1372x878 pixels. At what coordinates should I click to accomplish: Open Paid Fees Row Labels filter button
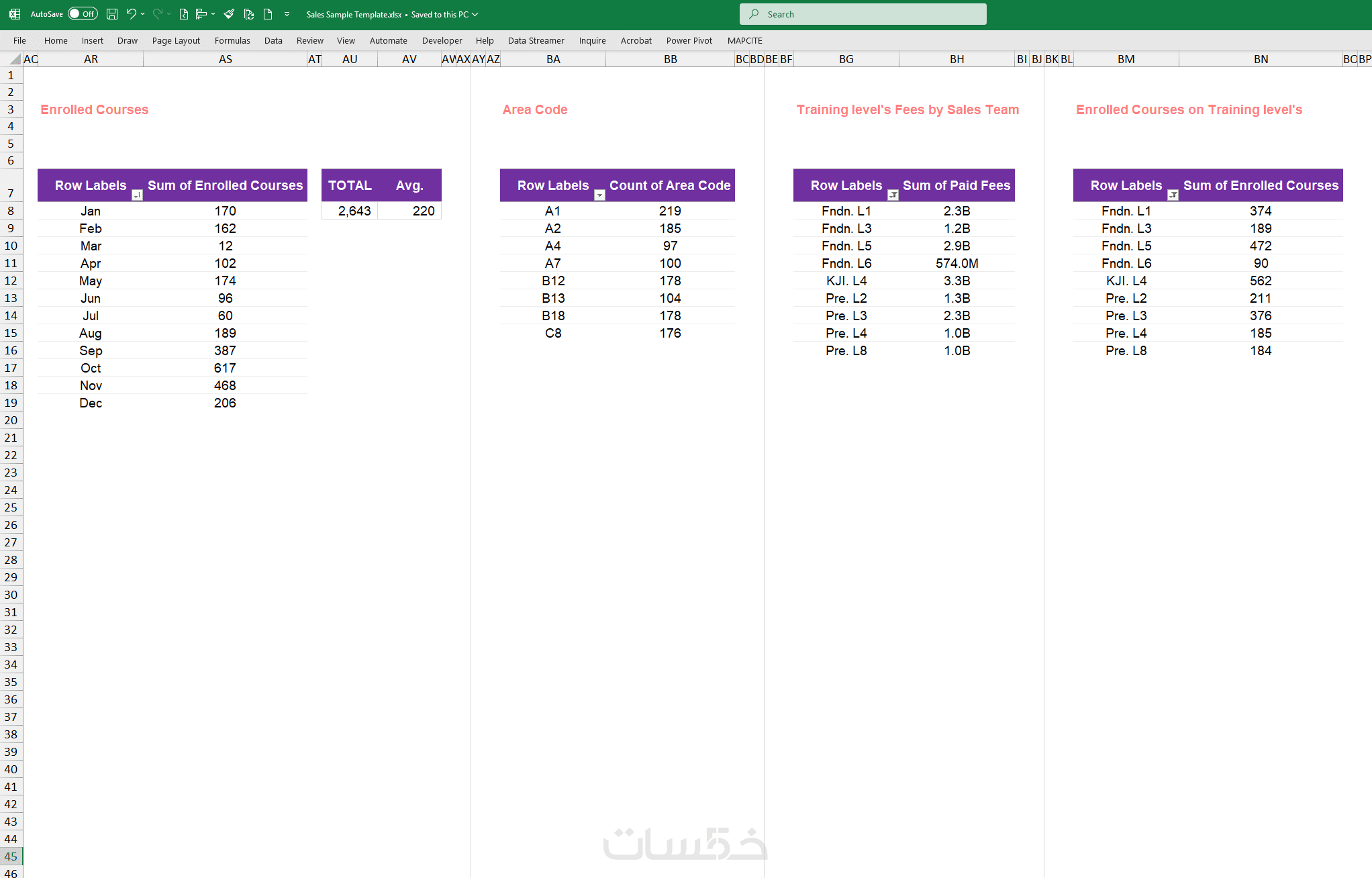click(x=893, y=195)
